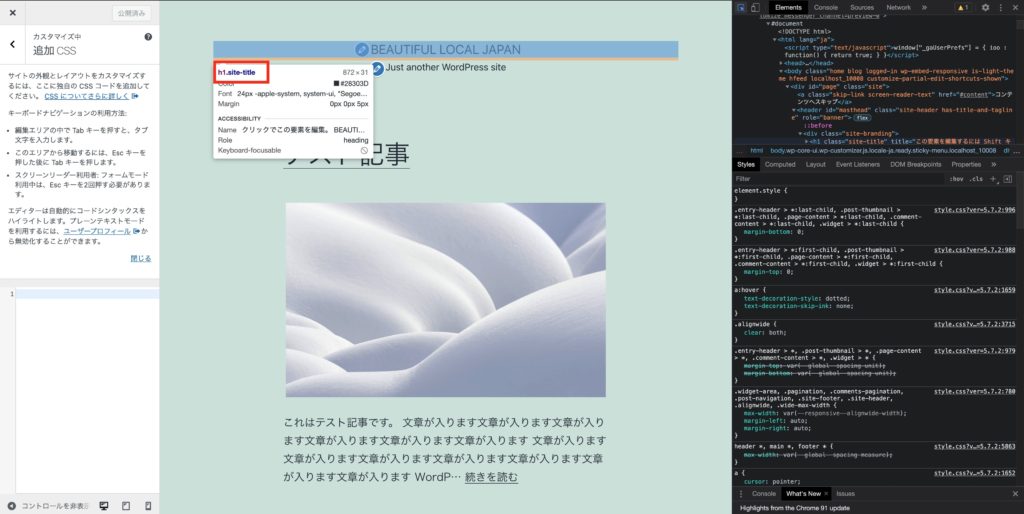Show more style pane tabs chevron
Viewport: 1024px width, 514px height.
pos(993,165)
